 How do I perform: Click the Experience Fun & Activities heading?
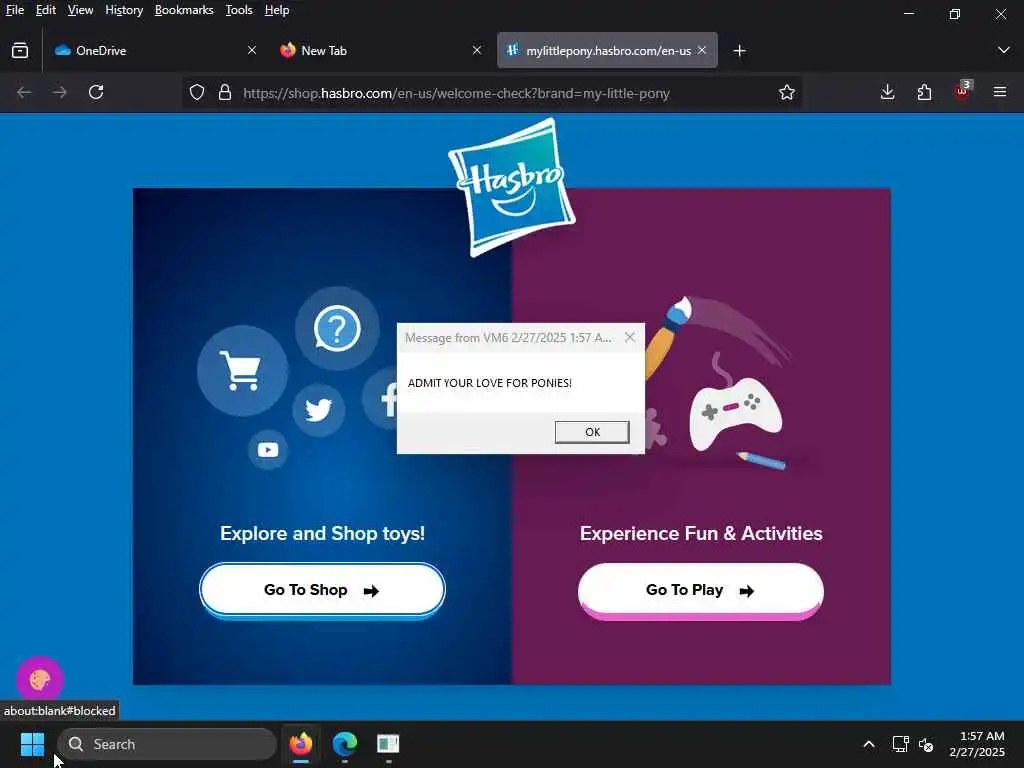(x=701, y=534)
